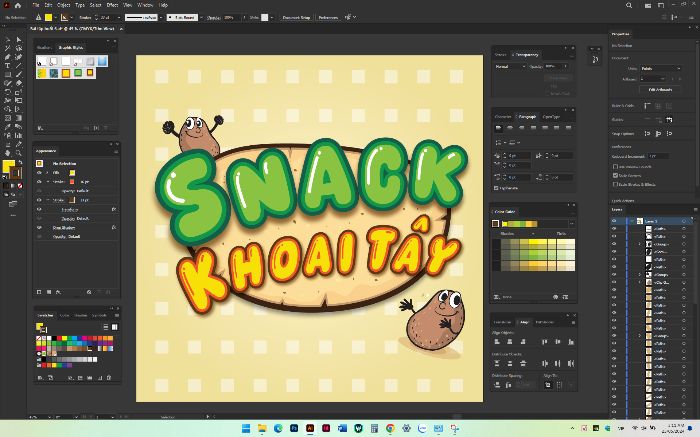Select the Pen tool
The height and width of the screenshot is (437, 700).
pos(8,57)
